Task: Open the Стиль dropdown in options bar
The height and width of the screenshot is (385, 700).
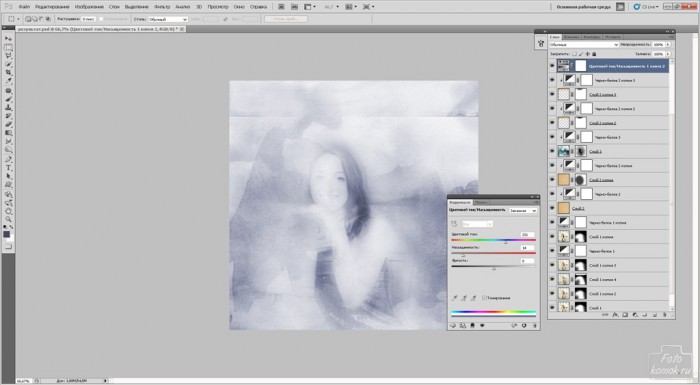Action: (x=167, y=19)
